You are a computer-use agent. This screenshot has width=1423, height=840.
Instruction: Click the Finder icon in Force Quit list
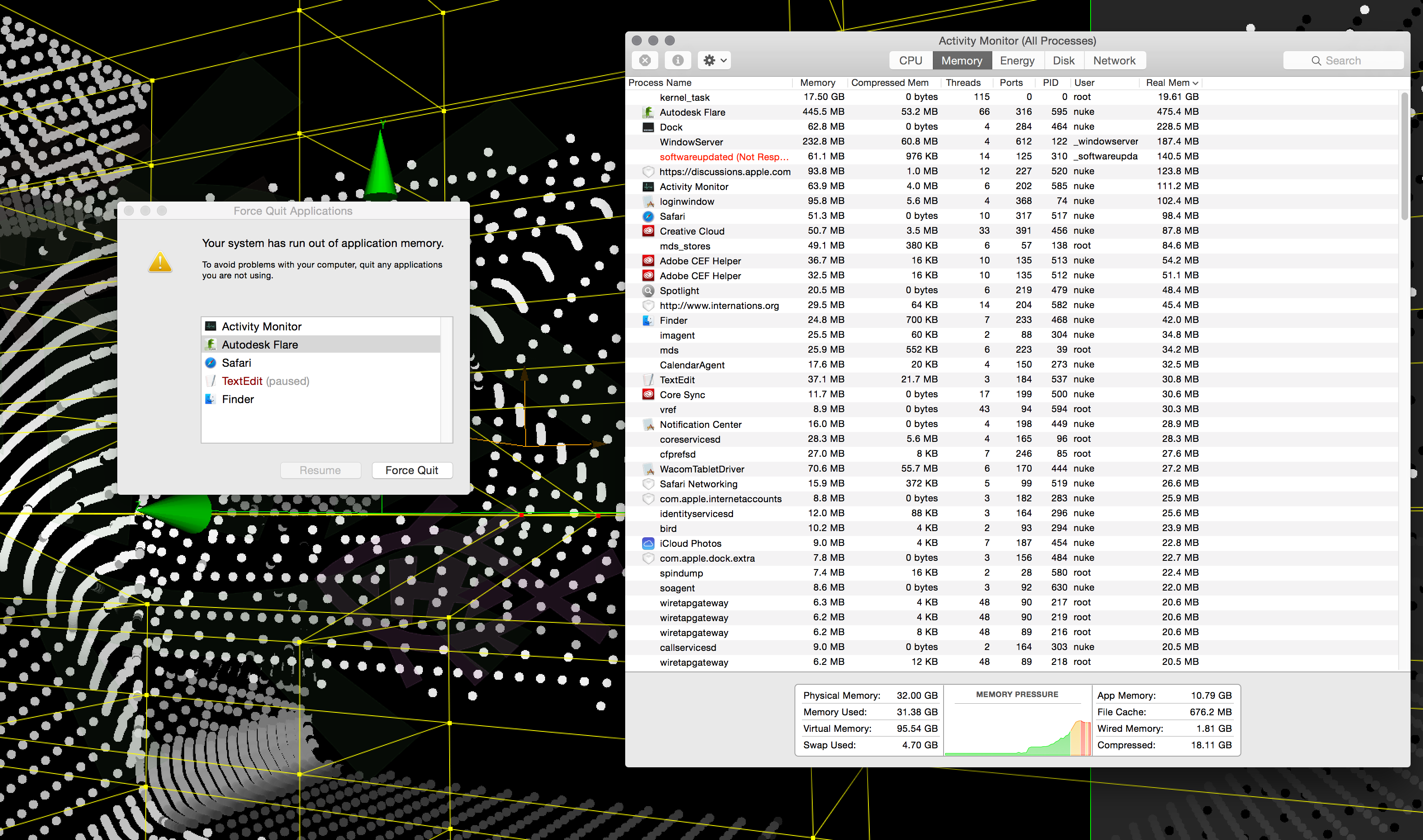211,399
